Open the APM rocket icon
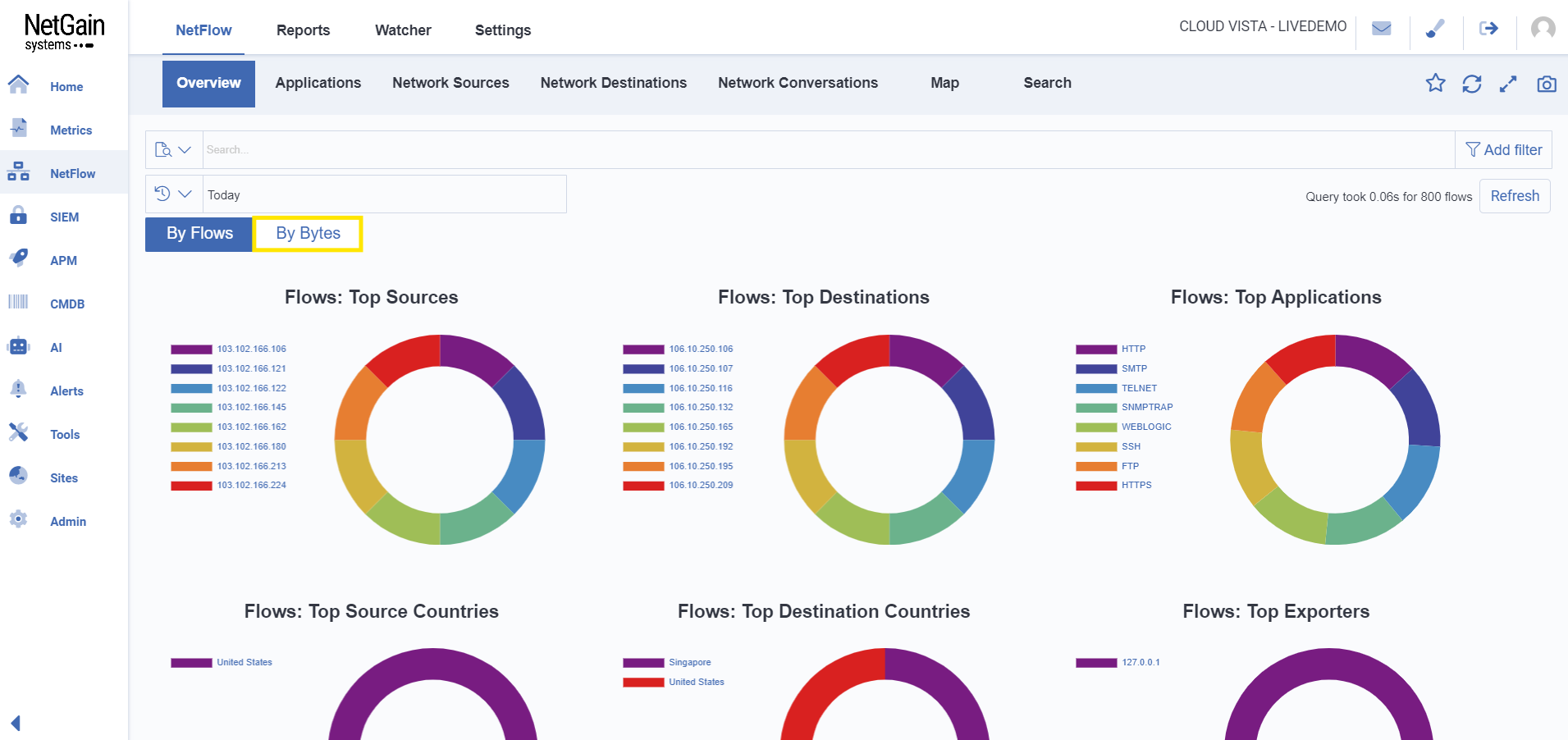The width and height of the screenshot is (1568, 740). click(18, 258)
